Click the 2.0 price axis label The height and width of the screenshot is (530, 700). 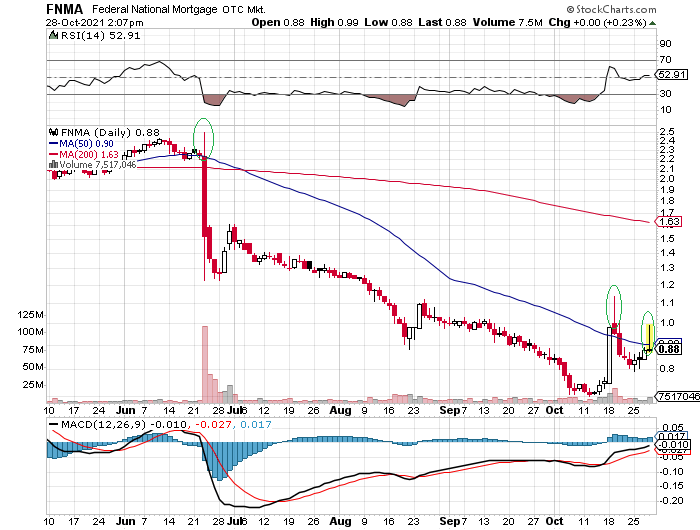(x=667, y=178)
